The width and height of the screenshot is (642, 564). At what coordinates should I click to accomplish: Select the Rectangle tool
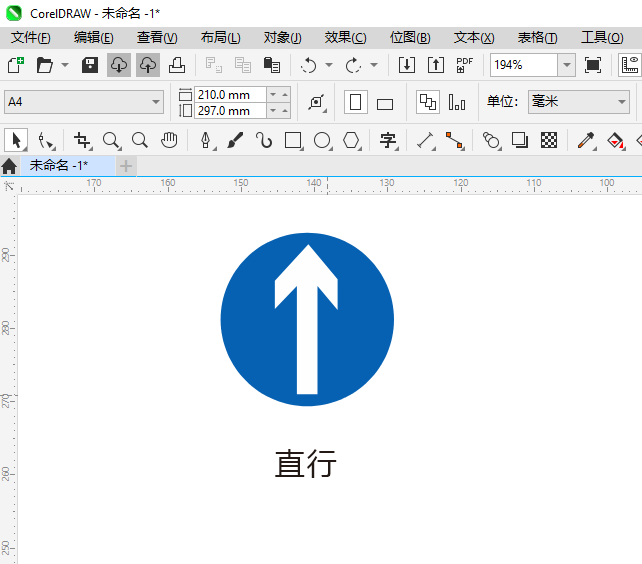click(x=293, y=140)
